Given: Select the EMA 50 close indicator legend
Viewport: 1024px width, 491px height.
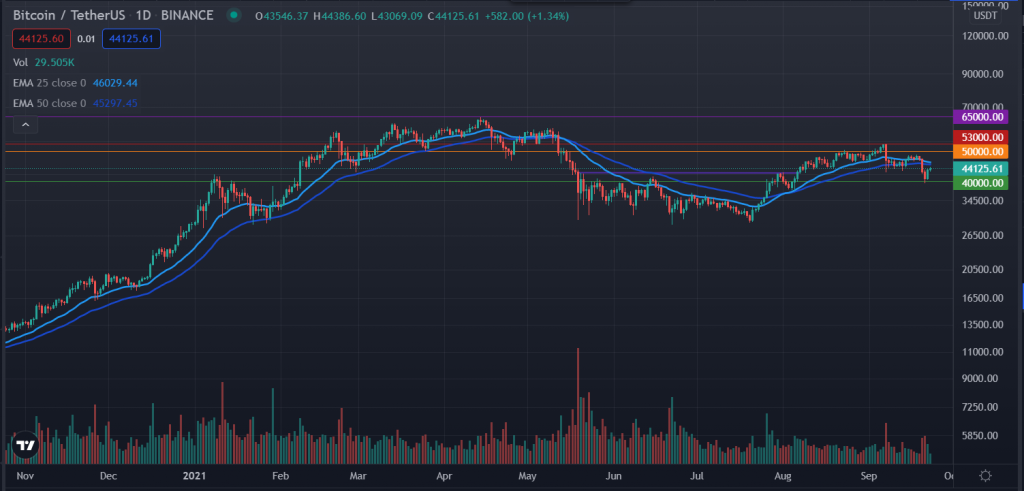Looking at the screenshot, I should pyautogui.click(x=74, y=103).
